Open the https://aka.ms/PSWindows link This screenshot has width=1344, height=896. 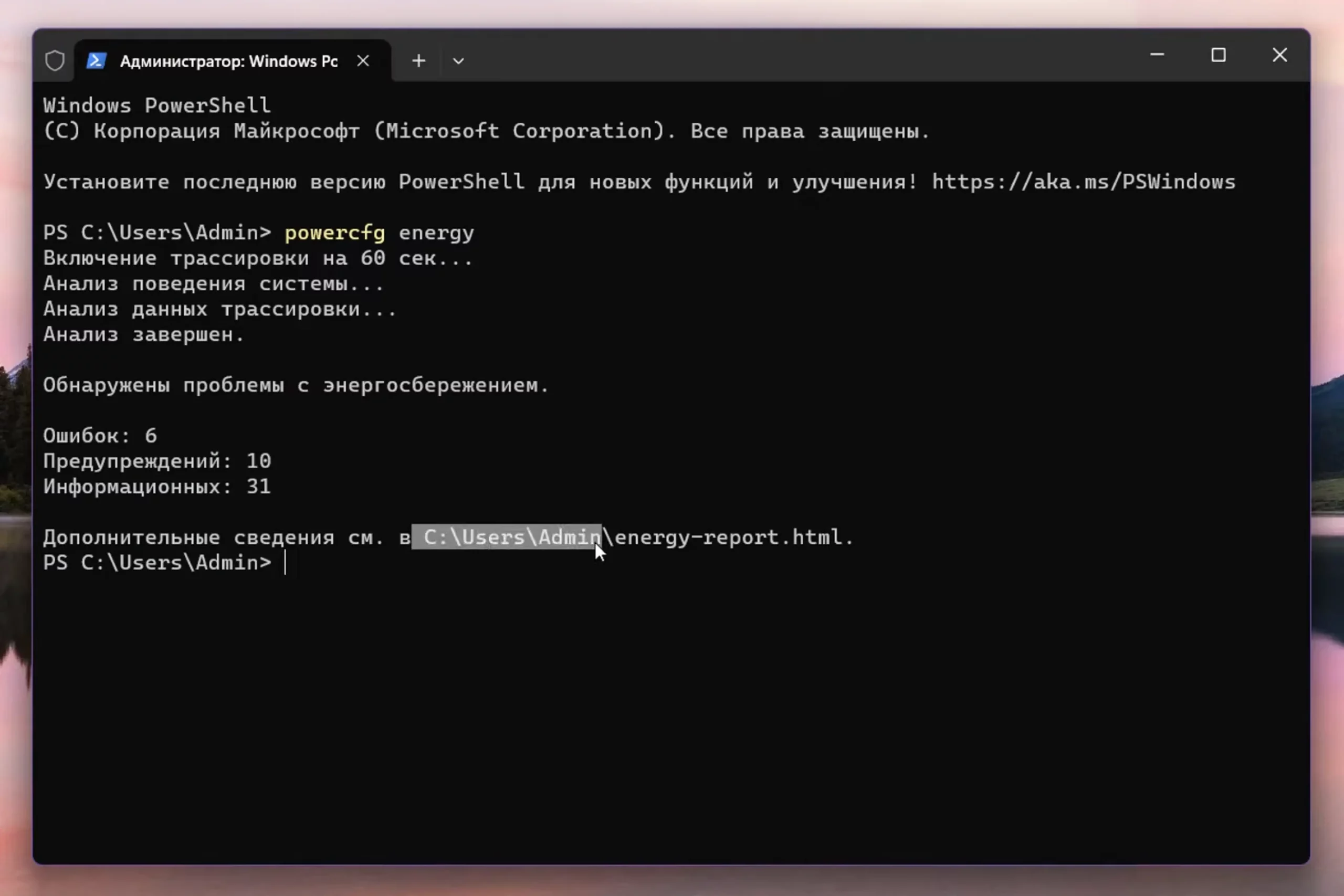(x=1084, y=182)
